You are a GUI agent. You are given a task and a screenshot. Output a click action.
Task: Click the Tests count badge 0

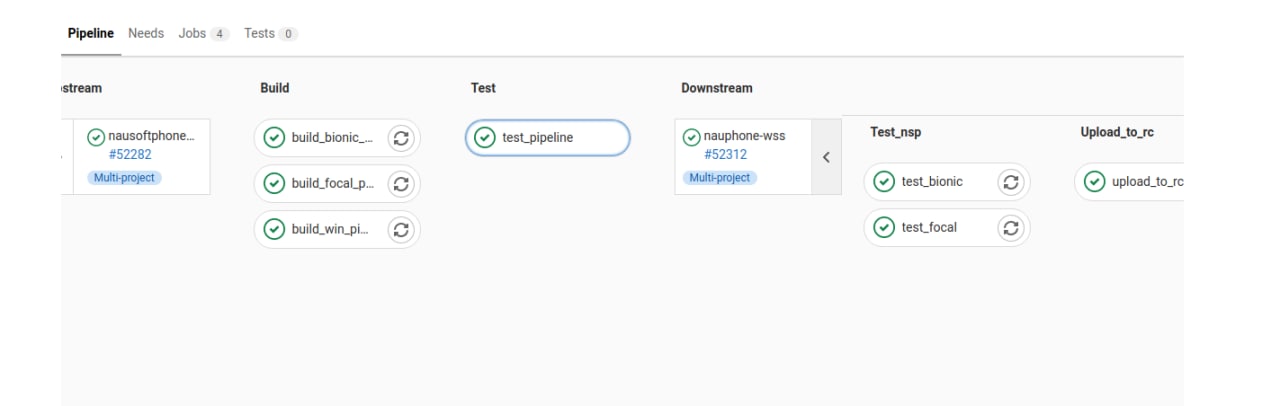click(288, 34)
